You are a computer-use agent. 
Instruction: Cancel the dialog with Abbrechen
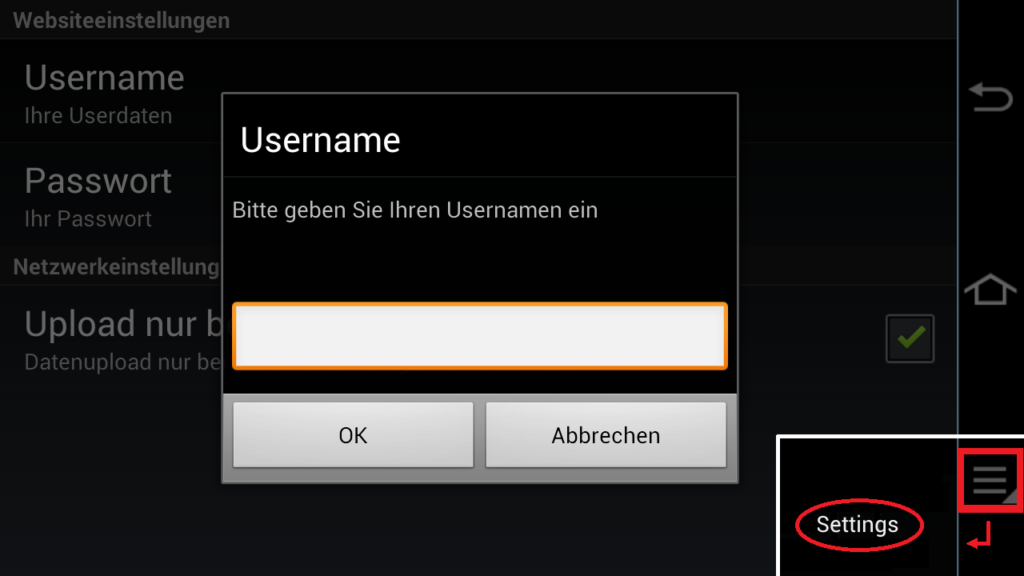tap(605, 434)
